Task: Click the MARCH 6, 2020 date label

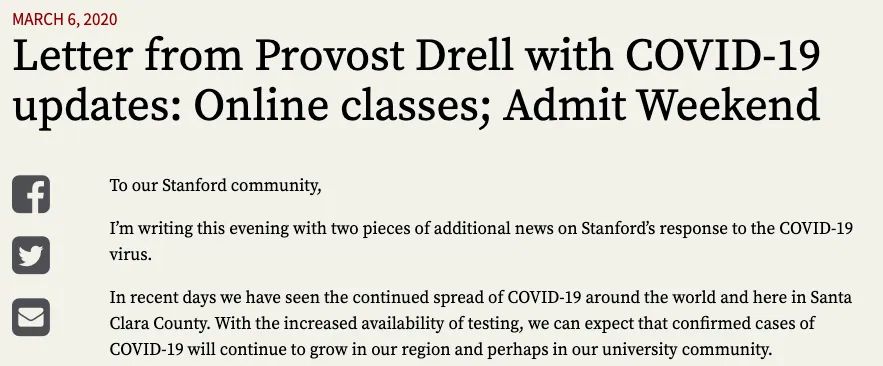Action: click(65, 19)
